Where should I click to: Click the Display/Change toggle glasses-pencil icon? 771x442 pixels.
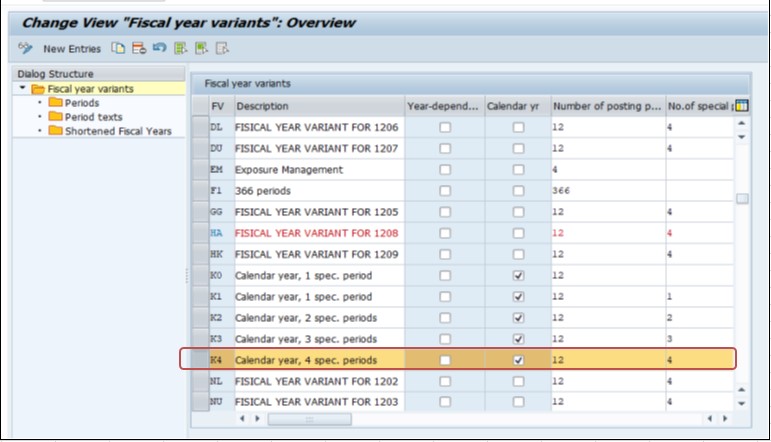pos(25,48)
